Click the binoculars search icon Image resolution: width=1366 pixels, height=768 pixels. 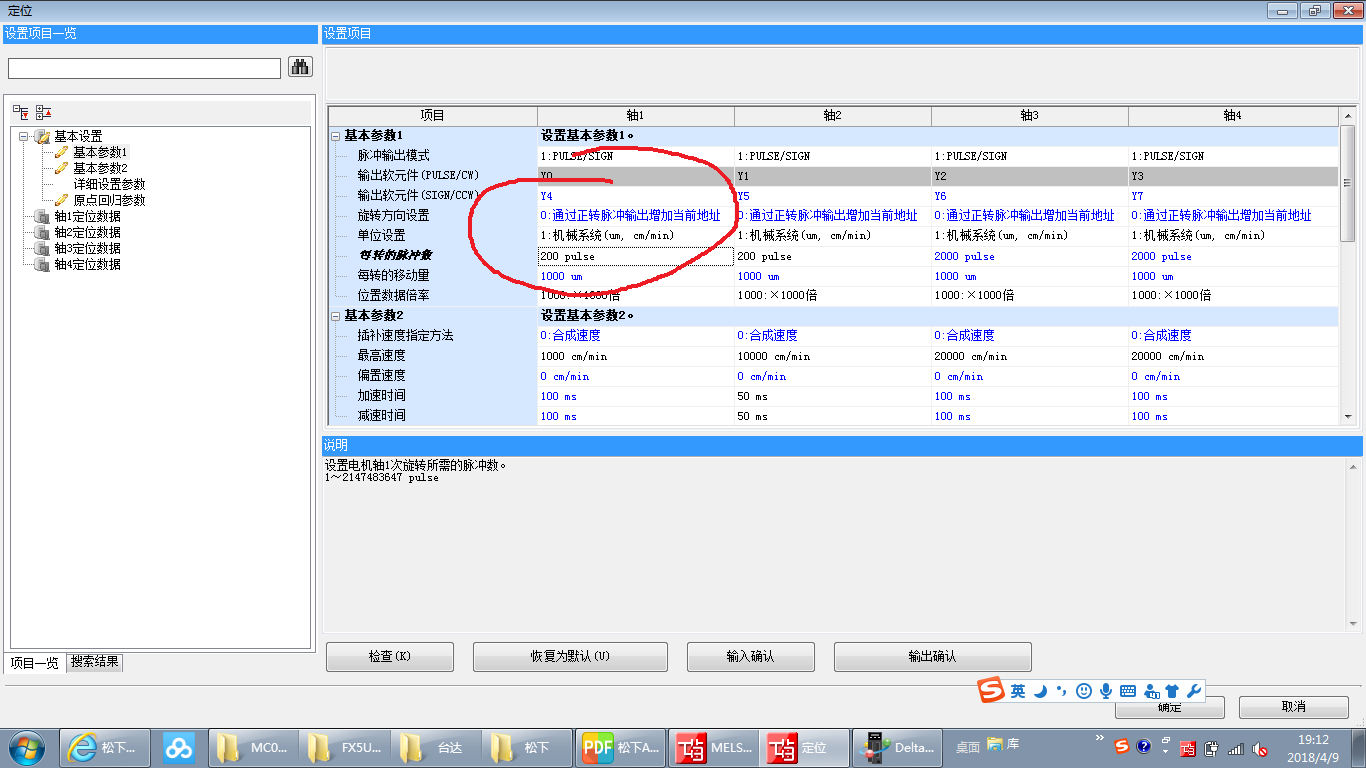[300, 67]
